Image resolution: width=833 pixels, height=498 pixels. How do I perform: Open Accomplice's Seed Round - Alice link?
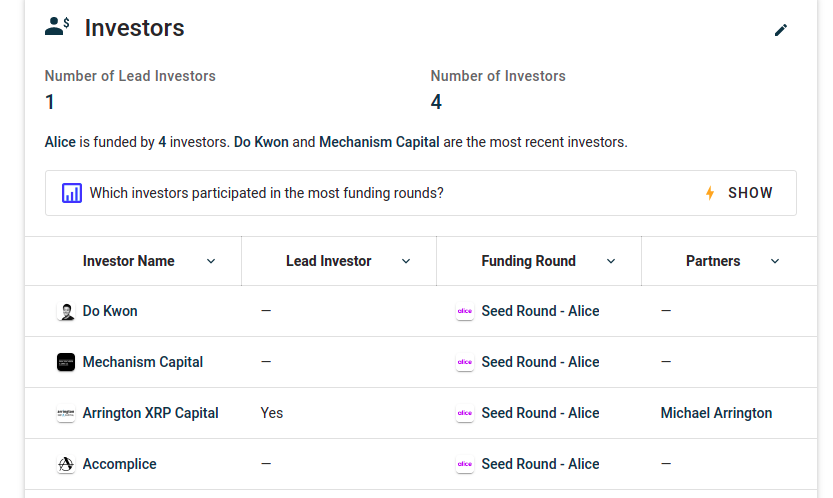(x=540, y=464)
